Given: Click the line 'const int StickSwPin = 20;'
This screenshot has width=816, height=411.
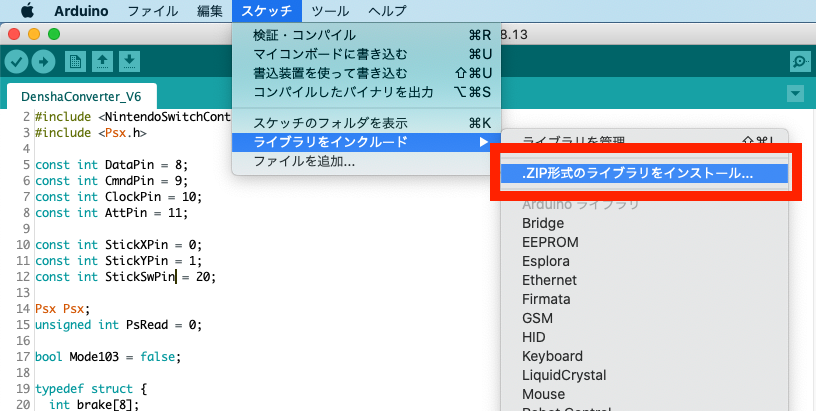Looking at the screenshot, I should click(125, 277).
